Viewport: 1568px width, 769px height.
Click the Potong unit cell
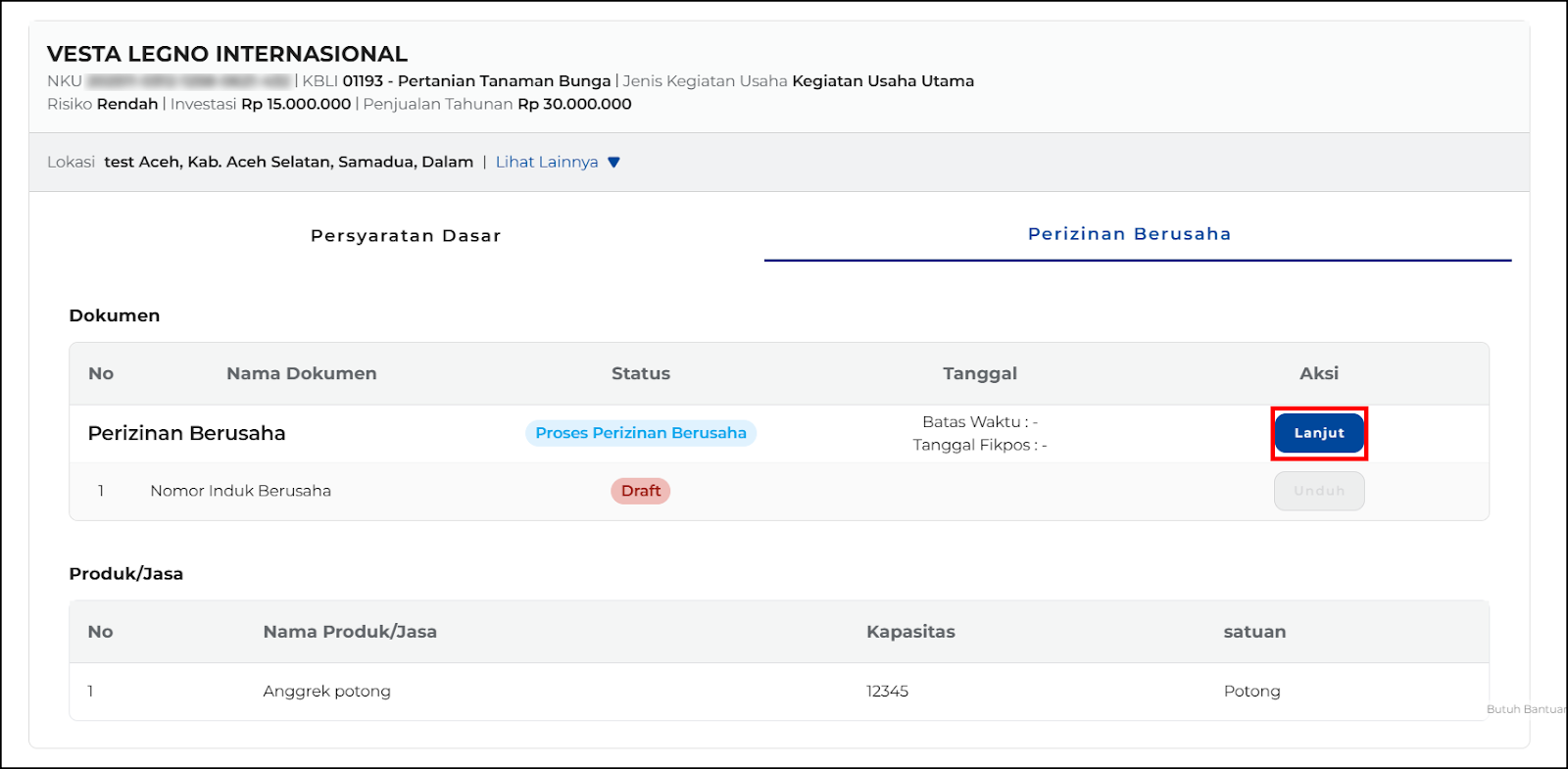coord(1251,691)
